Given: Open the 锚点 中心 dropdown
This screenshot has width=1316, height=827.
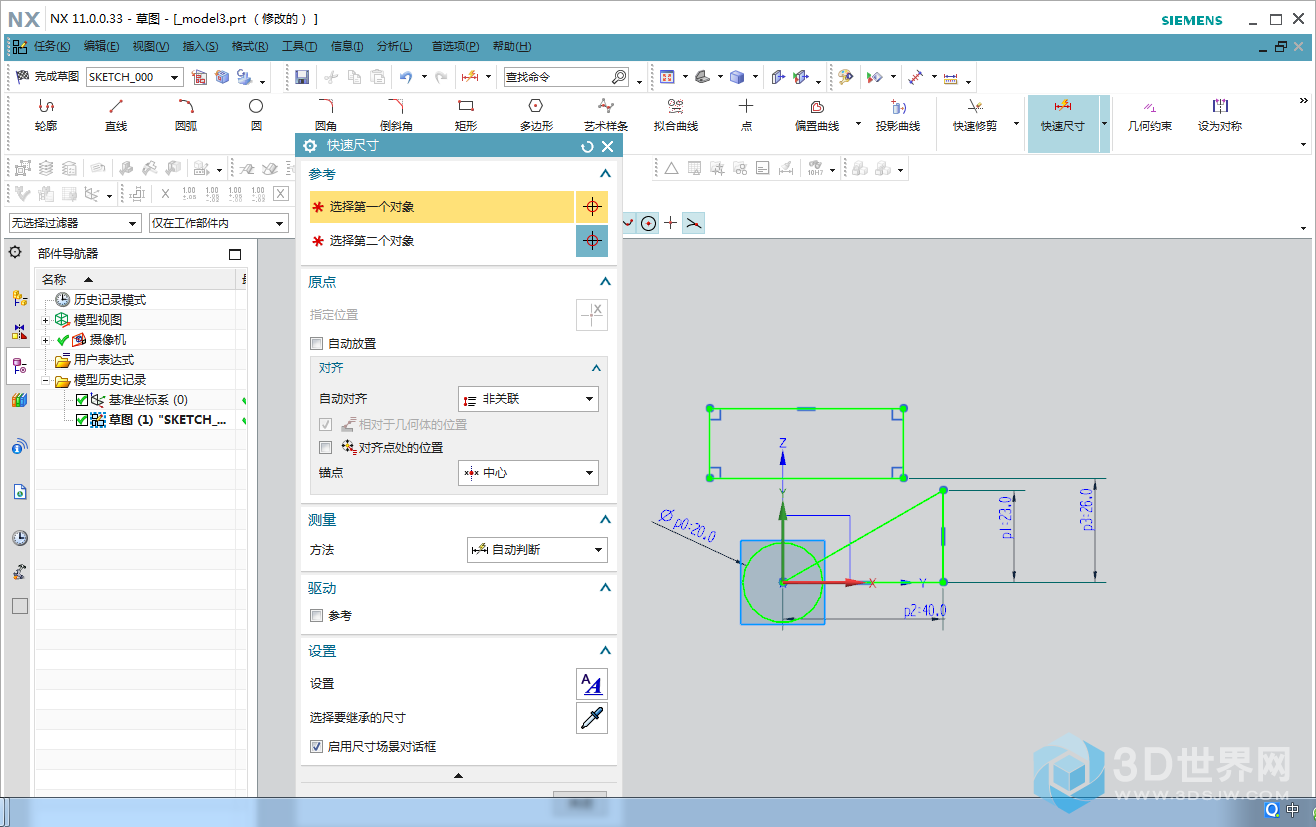Looking at the screenshot, I should (528, 473).
